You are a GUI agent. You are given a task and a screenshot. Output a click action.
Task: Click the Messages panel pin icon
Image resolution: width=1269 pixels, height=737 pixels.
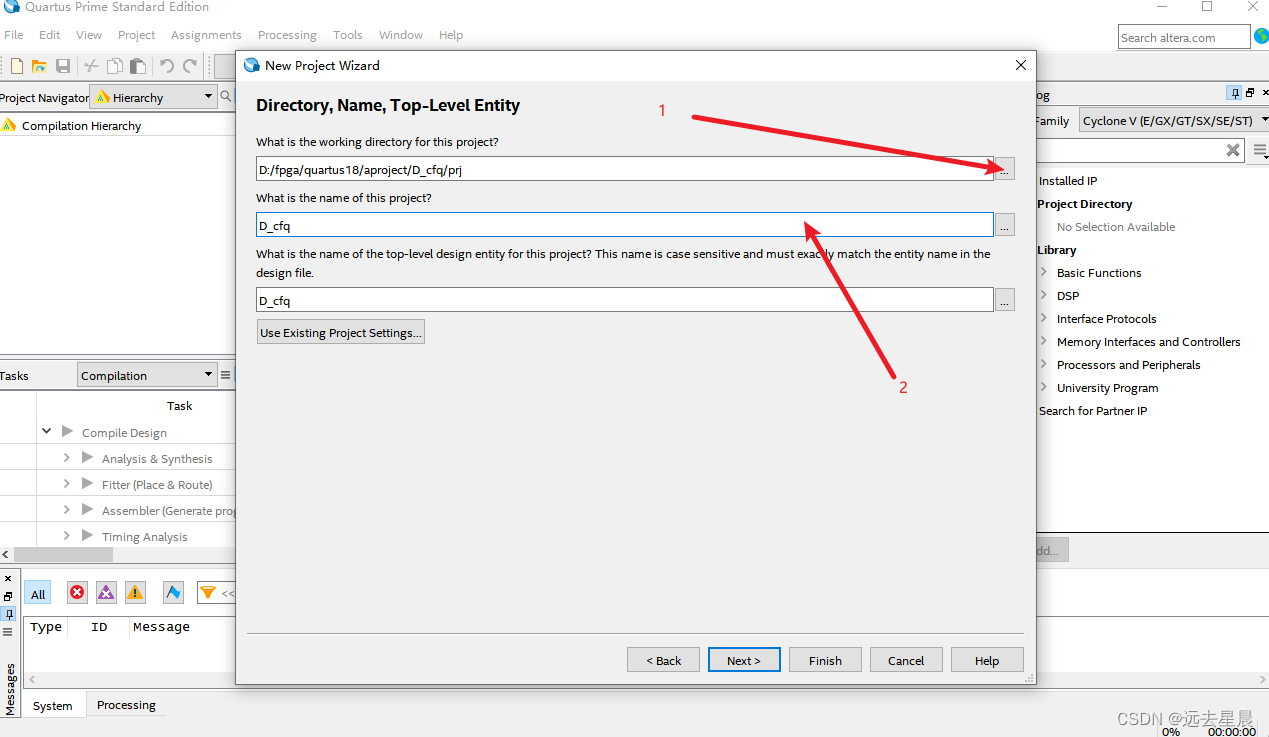8,614
